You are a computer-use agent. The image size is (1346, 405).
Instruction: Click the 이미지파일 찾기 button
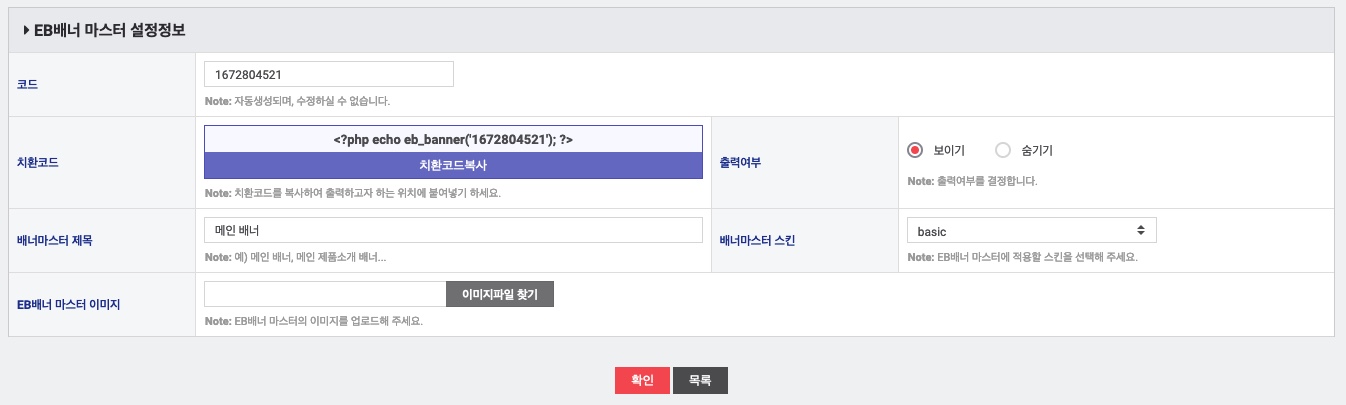[x=499, y=295]
